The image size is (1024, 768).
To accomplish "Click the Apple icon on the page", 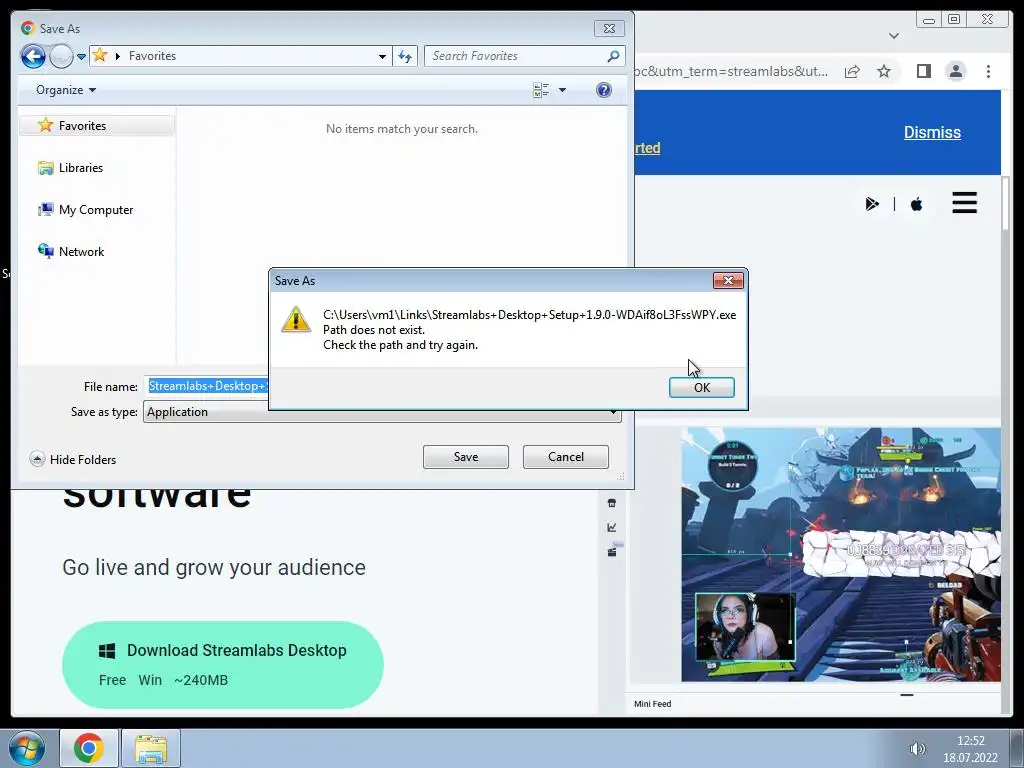I will click(916, 204).
